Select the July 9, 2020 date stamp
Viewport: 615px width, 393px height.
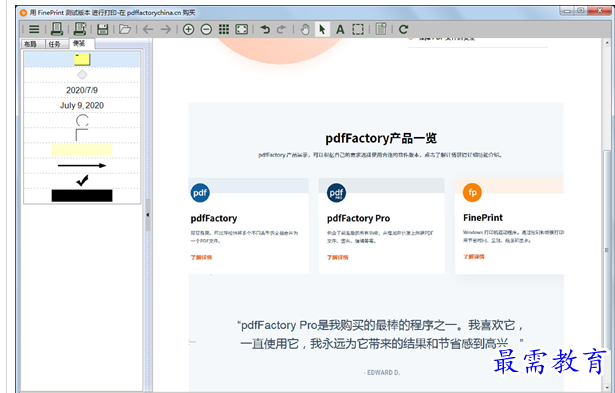[82, 106]
